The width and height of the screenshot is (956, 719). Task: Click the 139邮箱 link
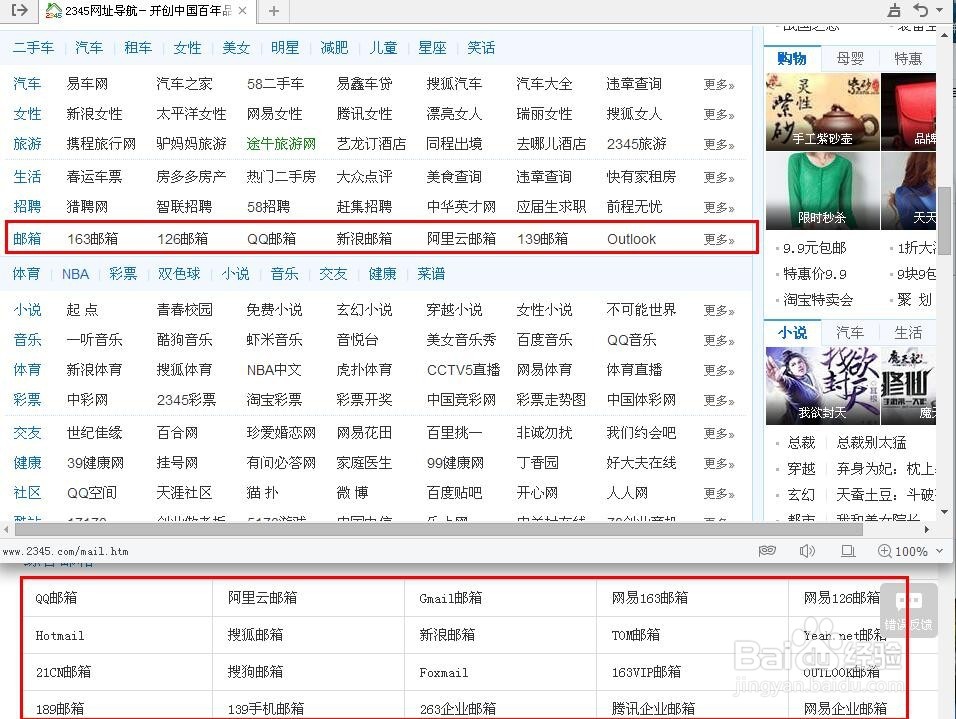point(543,239)
